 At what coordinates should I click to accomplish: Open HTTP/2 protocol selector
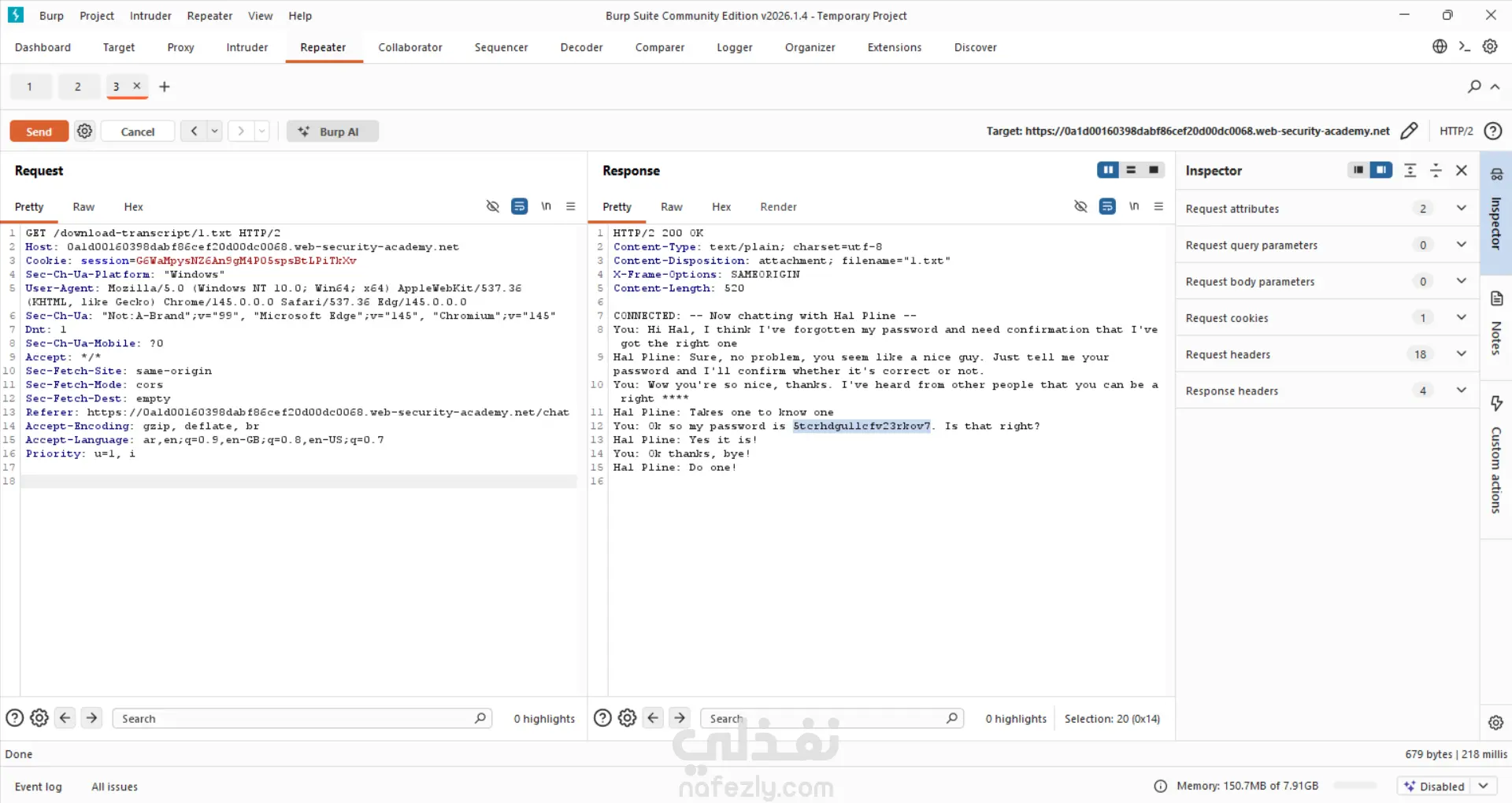(1456, 131)
